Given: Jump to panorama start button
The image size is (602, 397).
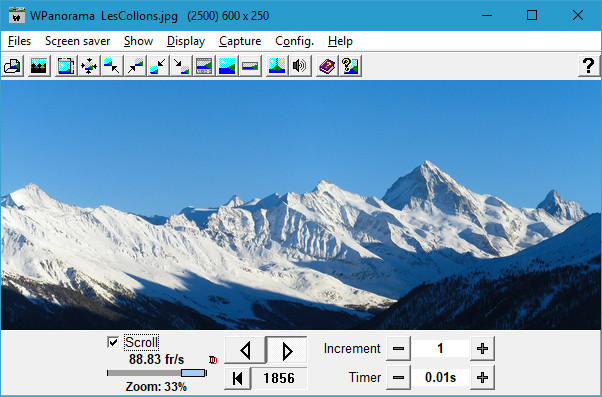Looking at the screenshot, I should (x=237, y=378).
